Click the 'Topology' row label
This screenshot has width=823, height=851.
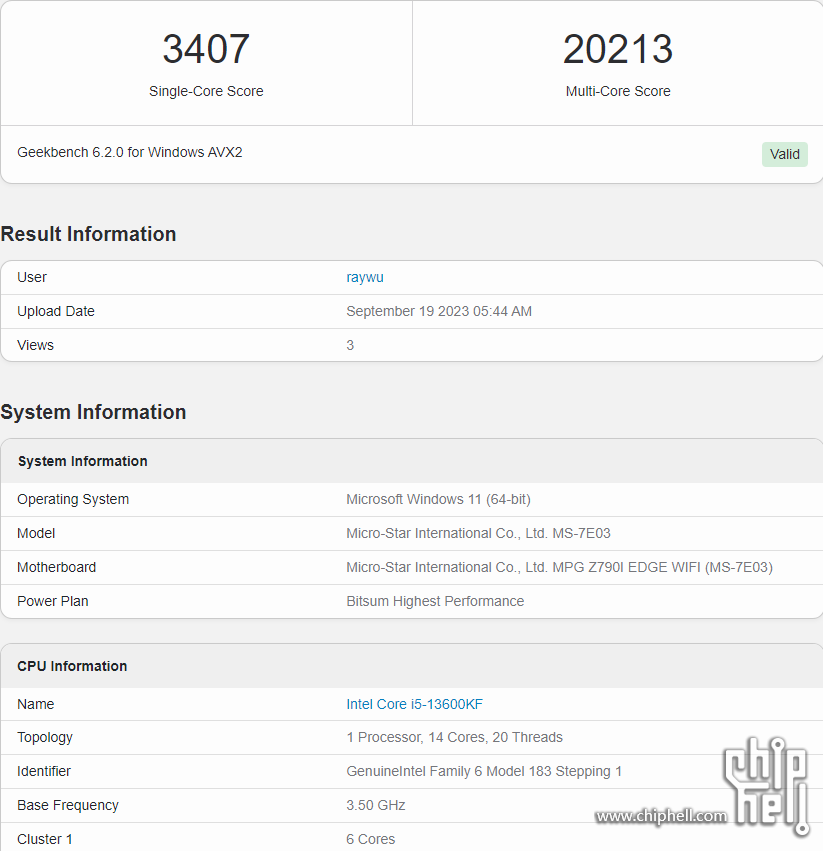(45, 738)
